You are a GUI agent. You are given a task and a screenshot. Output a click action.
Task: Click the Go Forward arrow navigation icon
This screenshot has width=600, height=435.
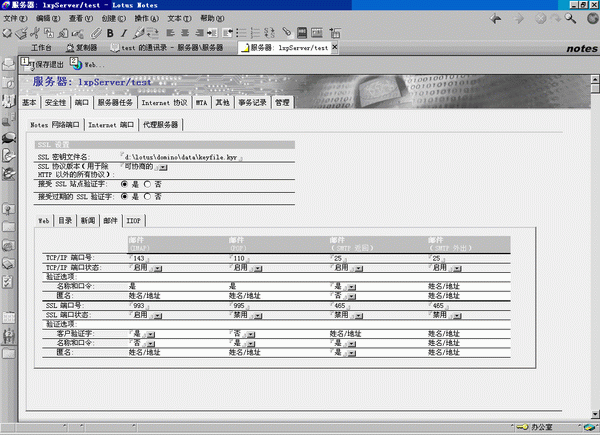(519, 18)
